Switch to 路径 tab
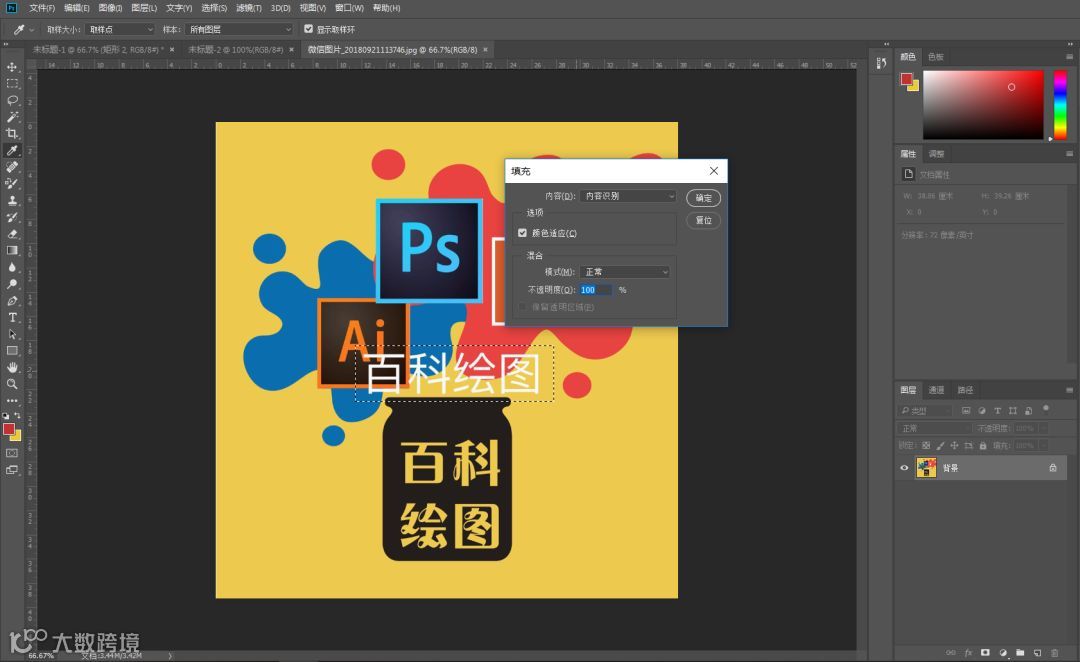1080x662 pixels. click(x=965, y=390)
